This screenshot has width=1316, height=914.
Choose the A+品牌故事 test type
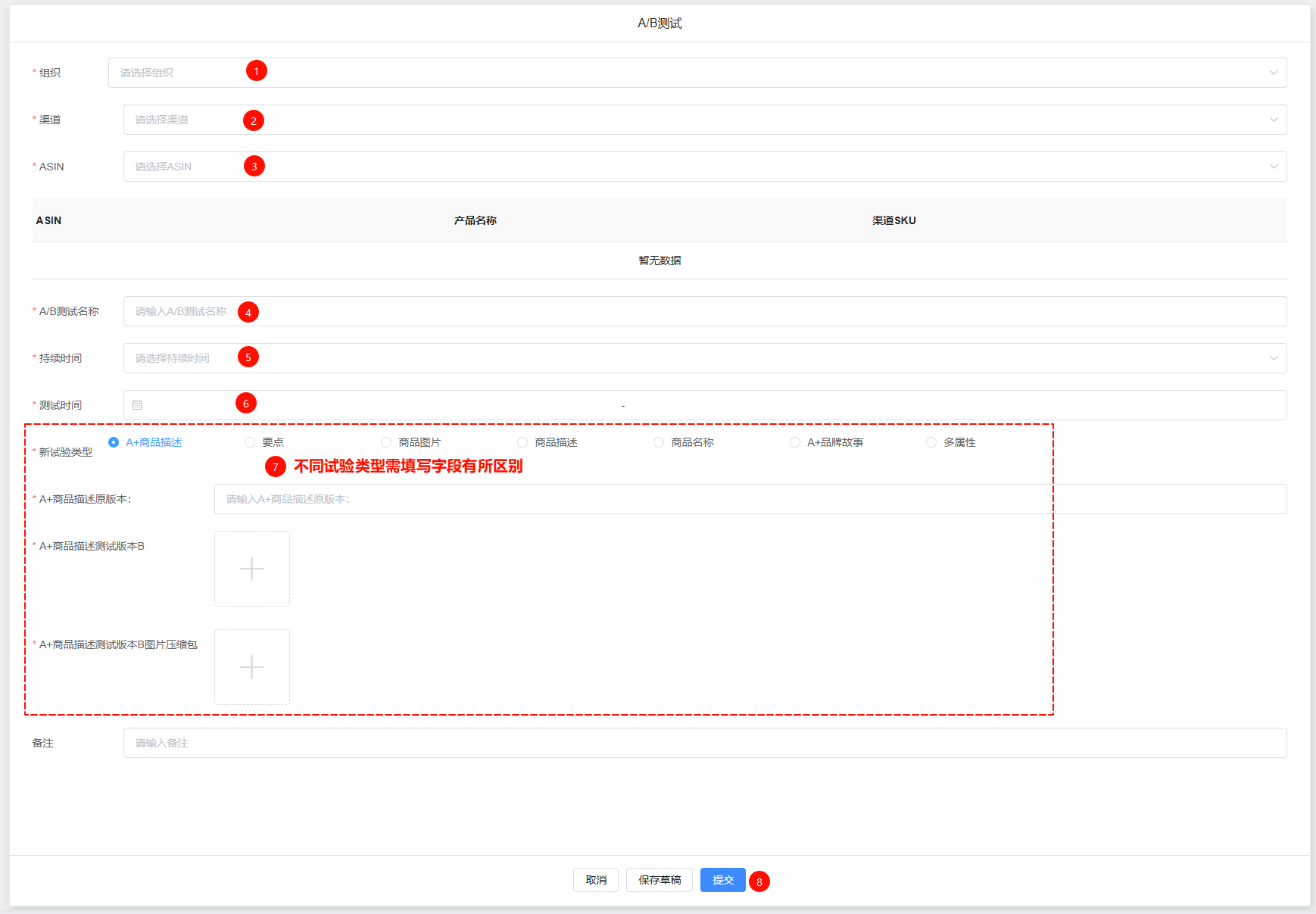(x=795, y=442)
